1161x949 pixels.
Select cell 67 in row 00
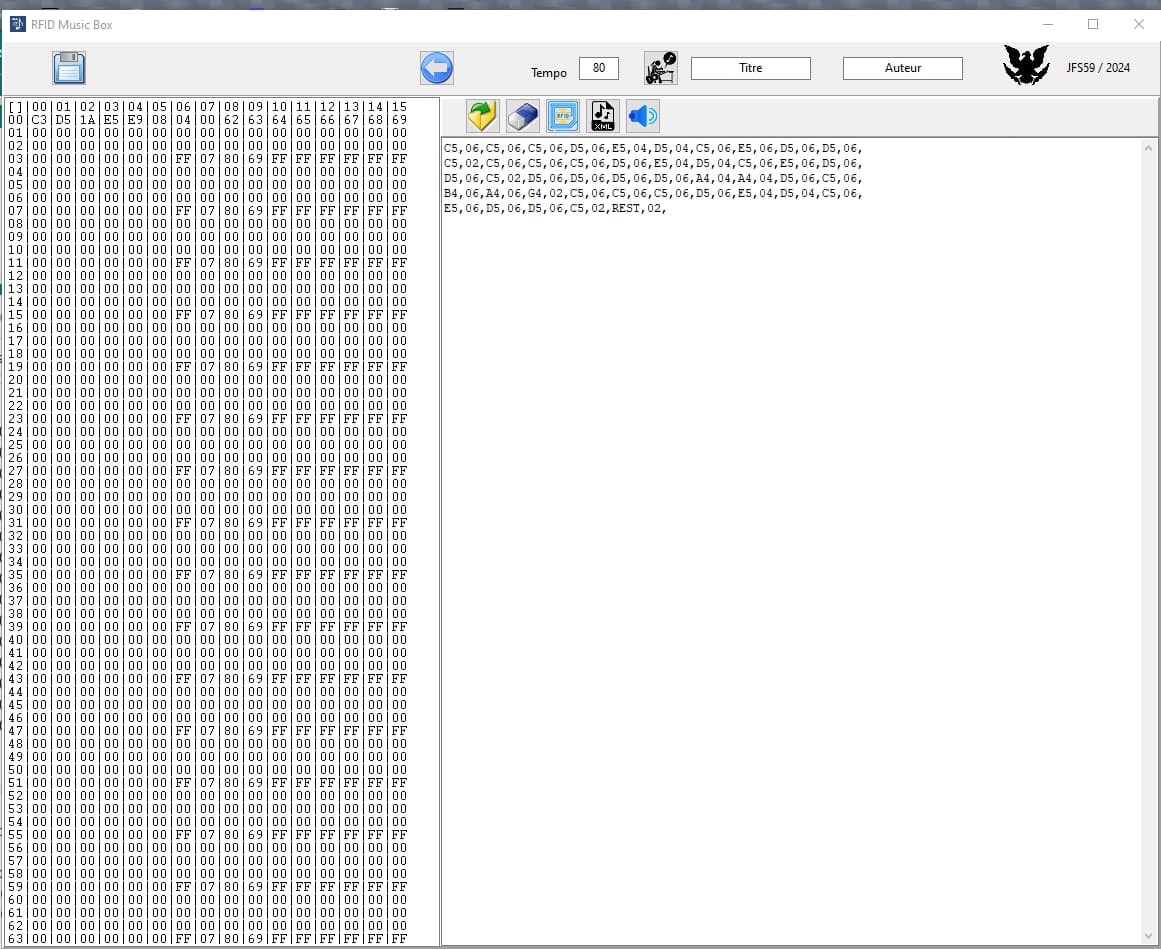pos(351,119)
